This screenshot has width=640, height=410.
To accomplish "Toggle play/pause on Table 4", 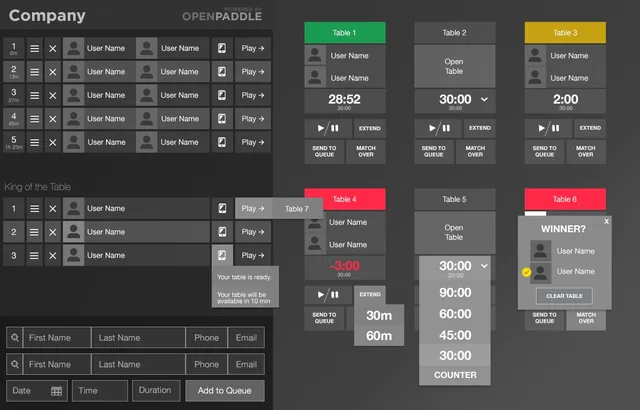I will 328,295.
